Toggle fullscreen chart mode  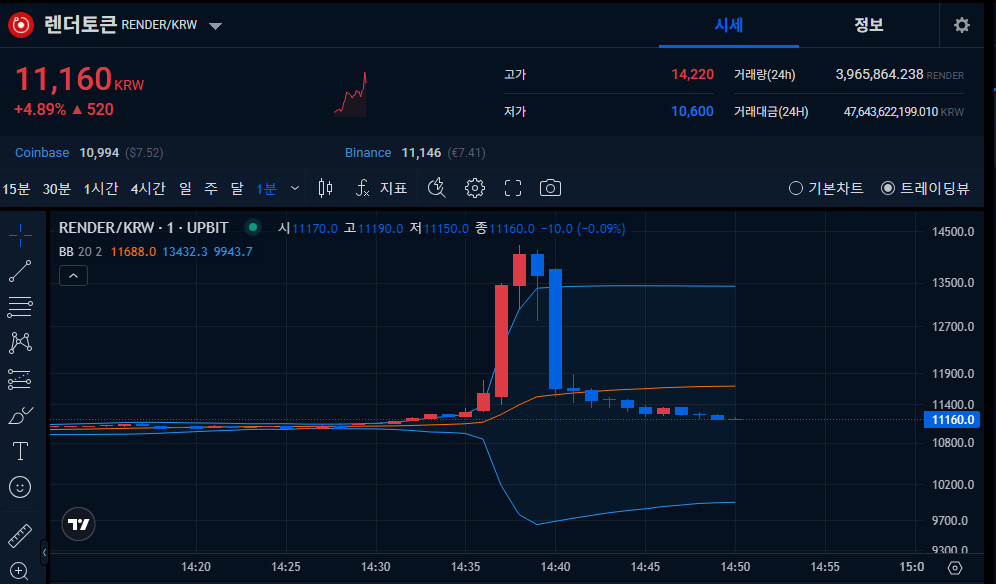[513, 188]
